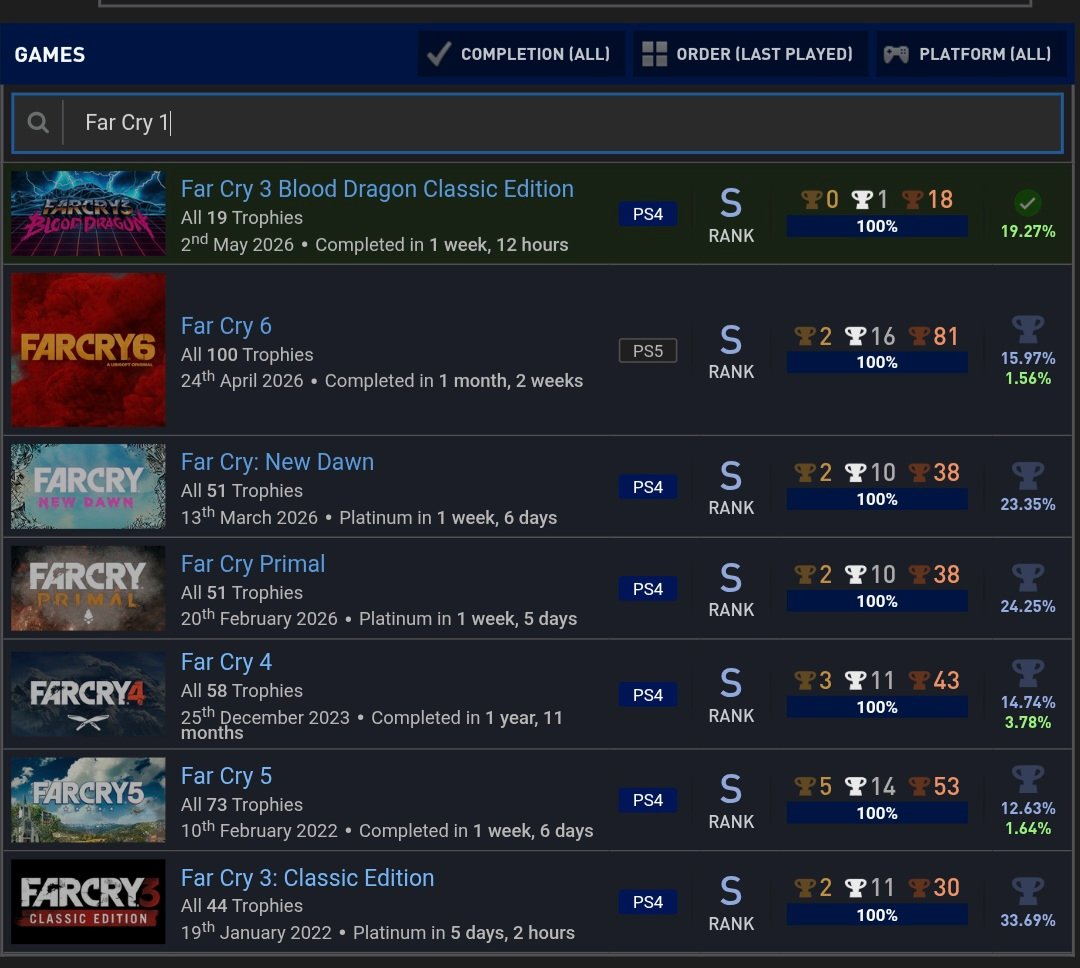Click the PS4 tag on Far Cry: New Dawn row

click(647, 487)
